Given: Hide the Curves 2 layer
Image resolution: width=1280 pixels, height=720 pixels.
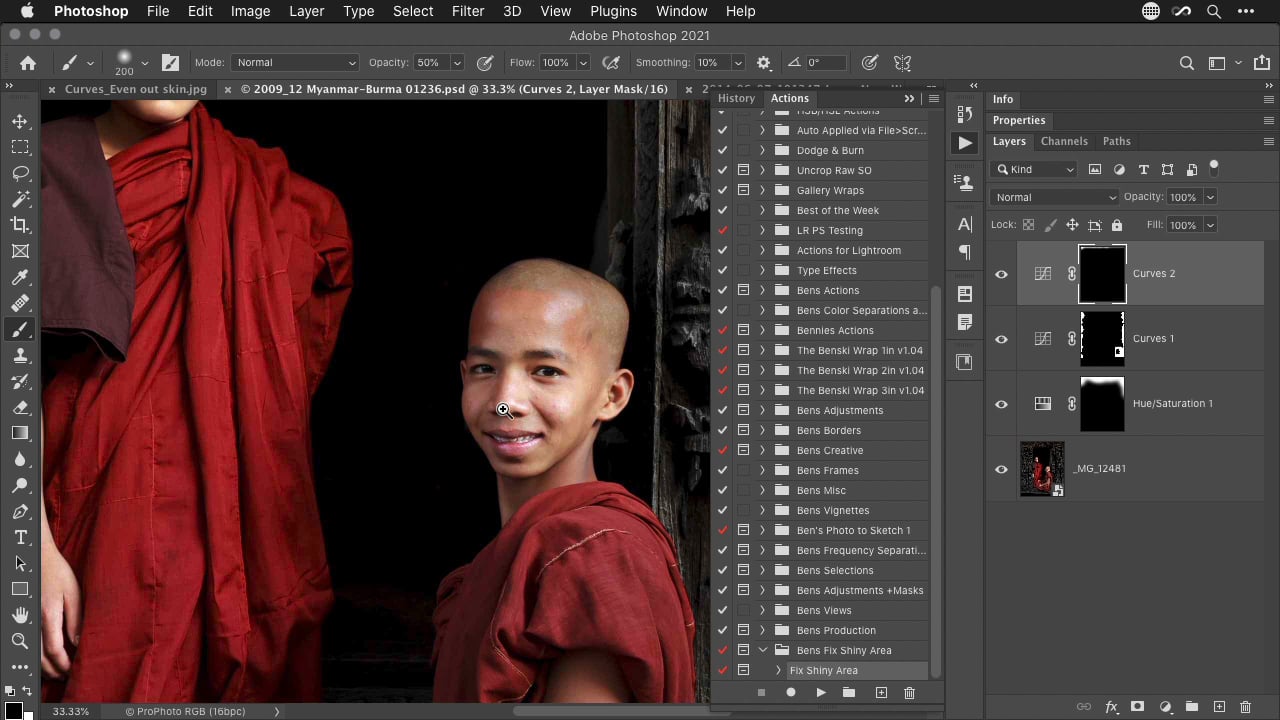Looking at the screenshot, I should click(x=1001, y=274).
